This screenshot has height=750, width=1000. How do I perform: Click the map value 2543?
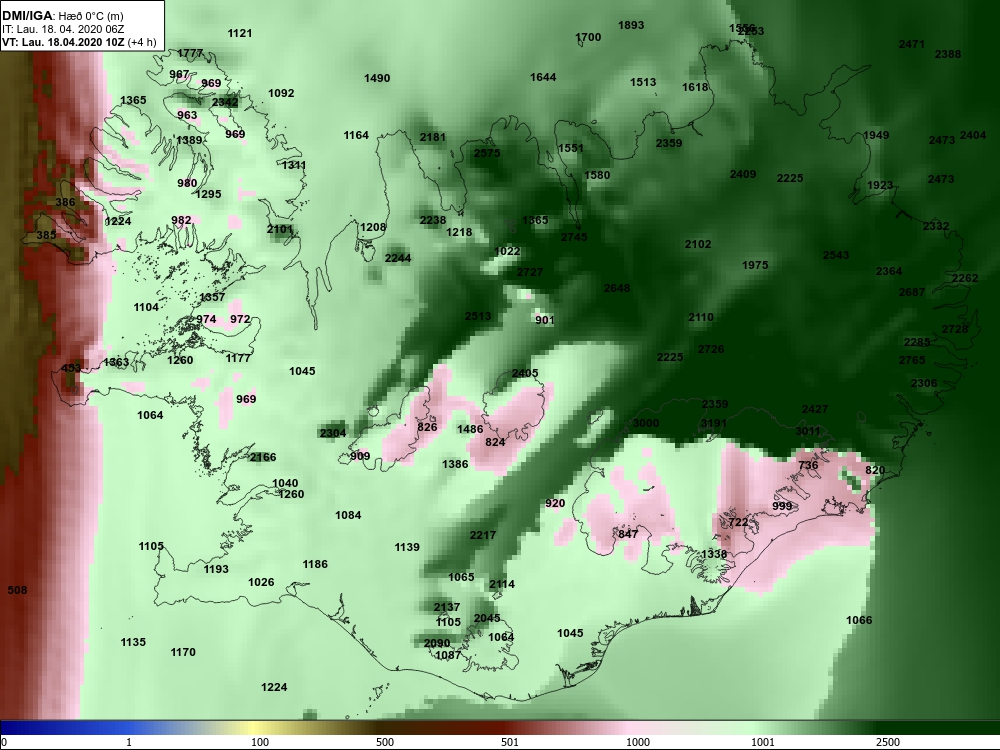[x=836, y=255]
